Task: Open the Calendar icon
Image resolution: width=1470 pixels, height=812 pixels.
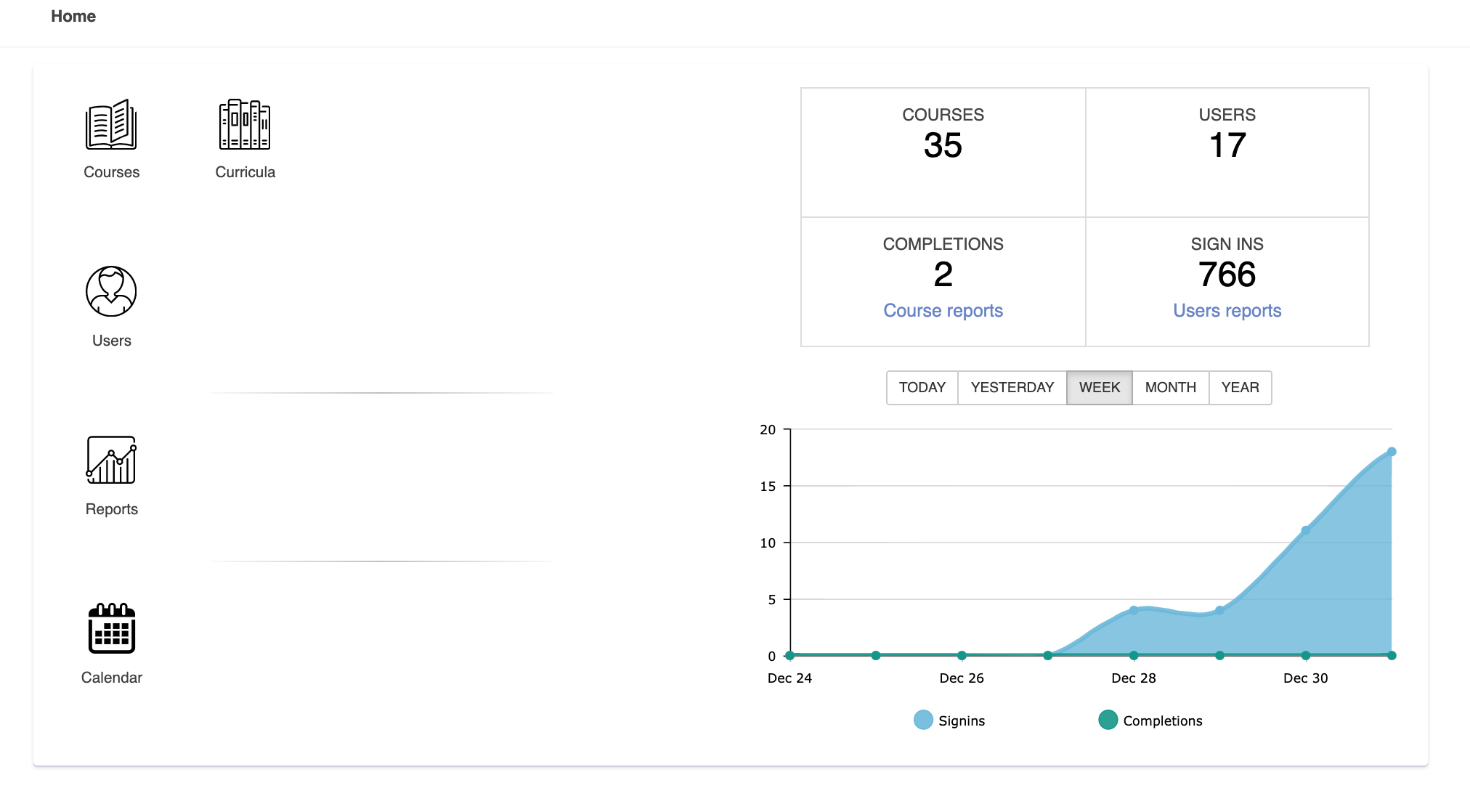Action: (111, 628)
